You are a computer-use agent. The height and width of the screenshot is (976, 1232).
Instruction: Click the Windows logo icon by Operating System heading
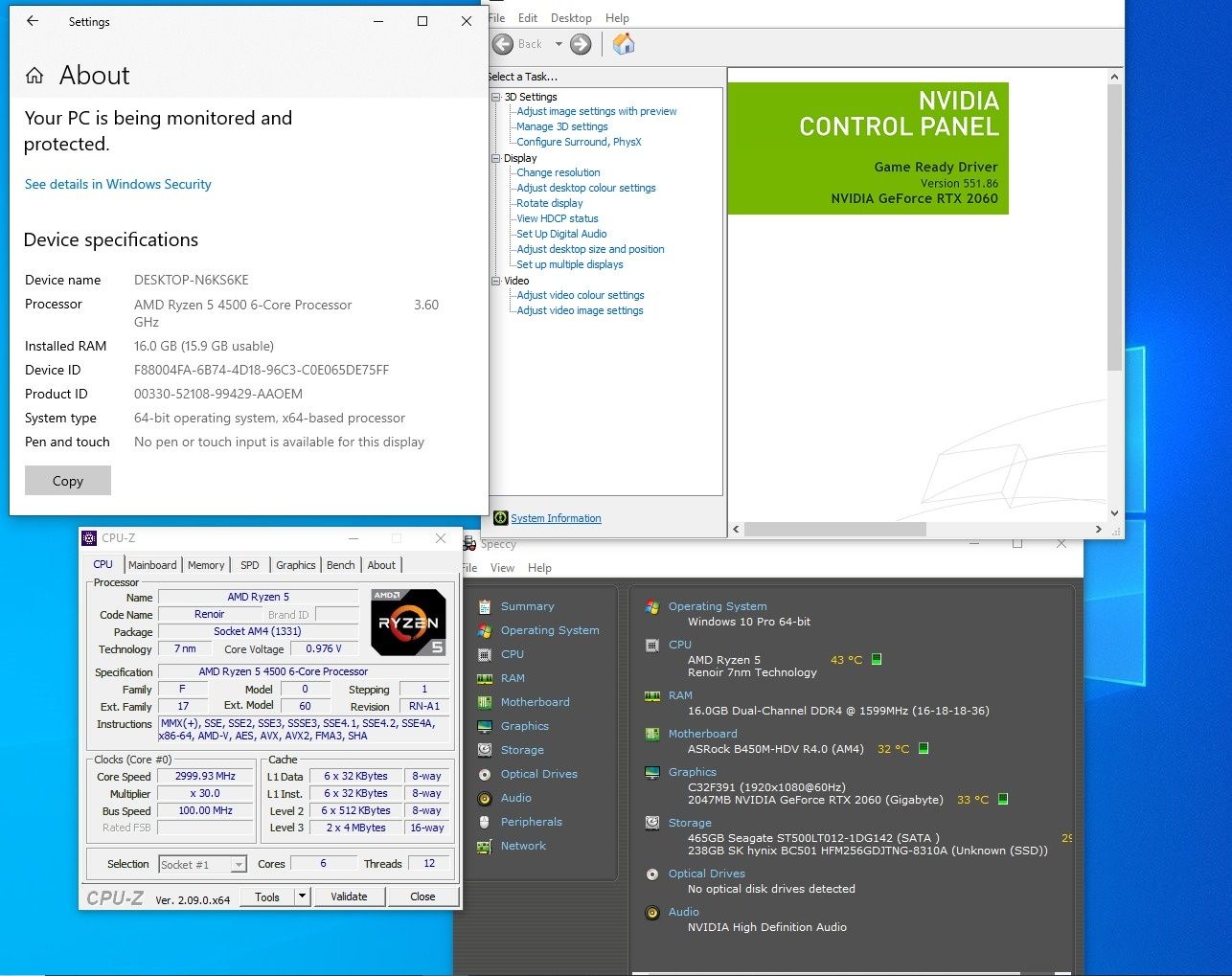[x=652, y=606]
